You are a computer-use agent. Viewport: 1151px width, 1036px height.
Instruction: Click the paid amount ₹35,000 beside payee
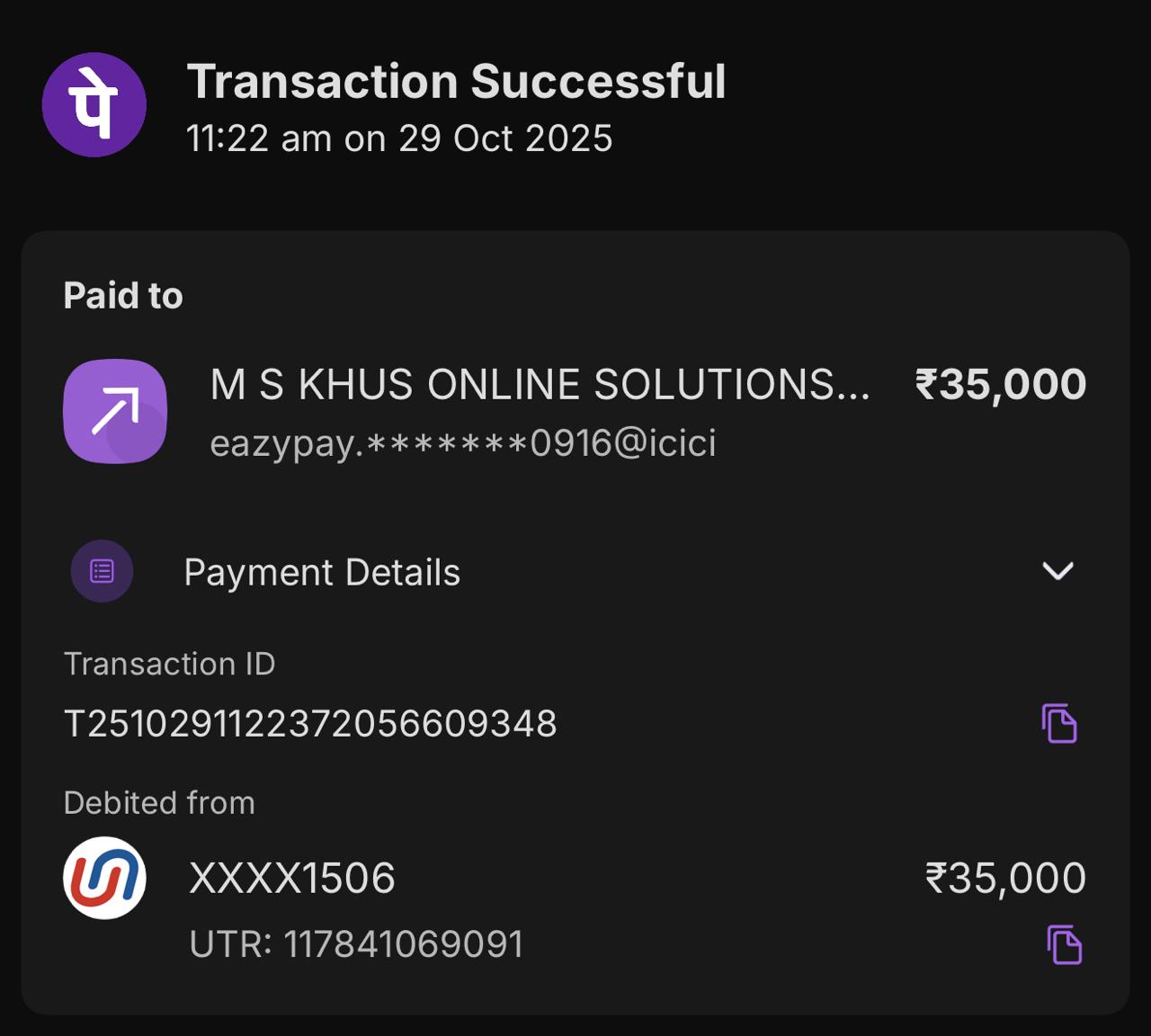[1001, 385]
